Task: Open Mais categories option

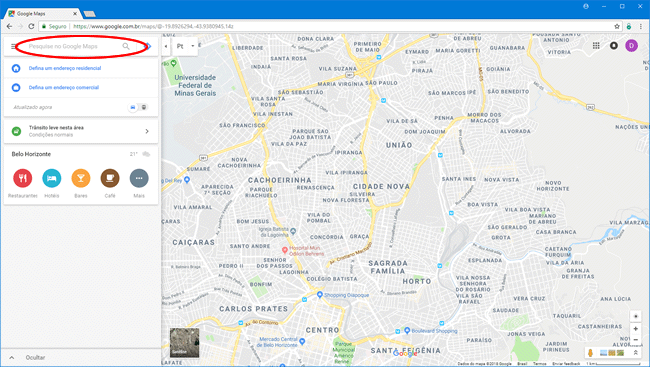Action: click(x=139, y=178)
